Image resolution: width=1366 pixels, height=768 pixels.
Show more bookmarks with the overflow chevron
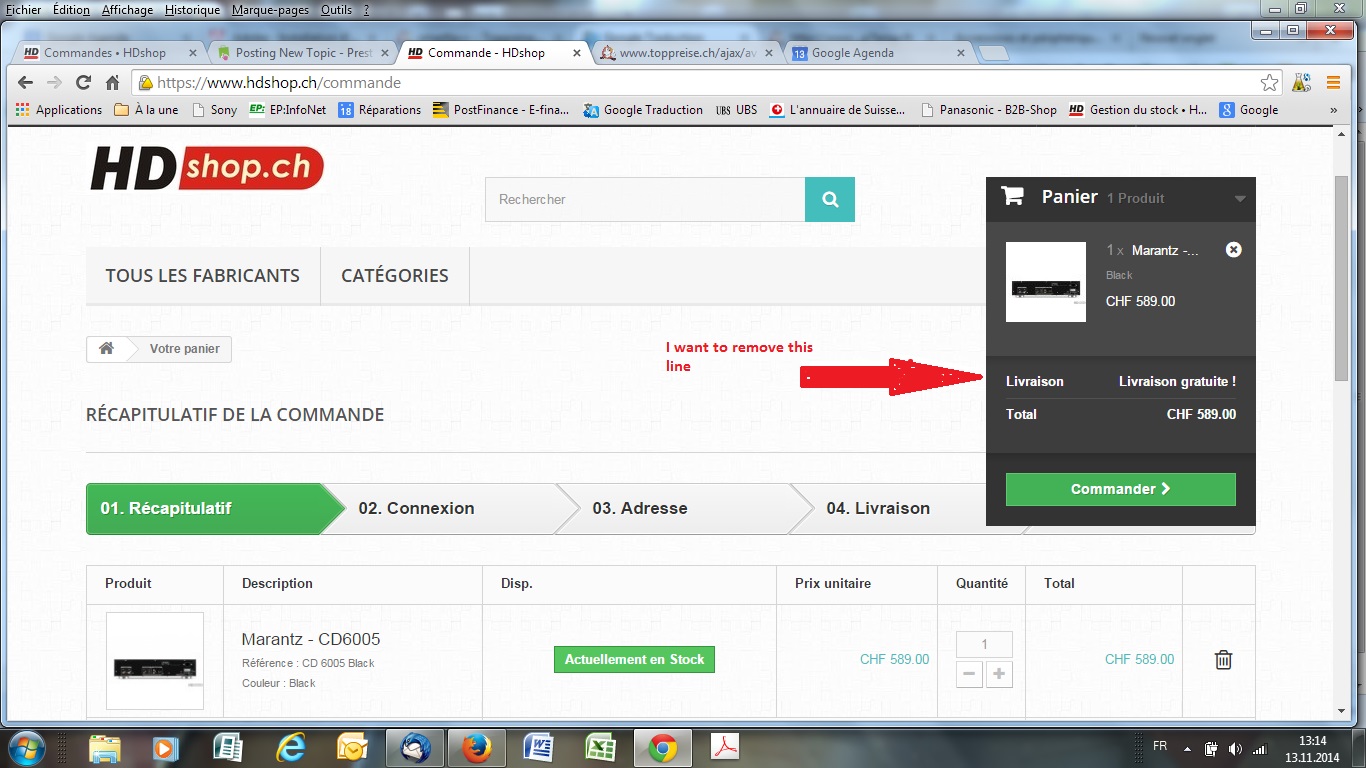(1333, 110)
